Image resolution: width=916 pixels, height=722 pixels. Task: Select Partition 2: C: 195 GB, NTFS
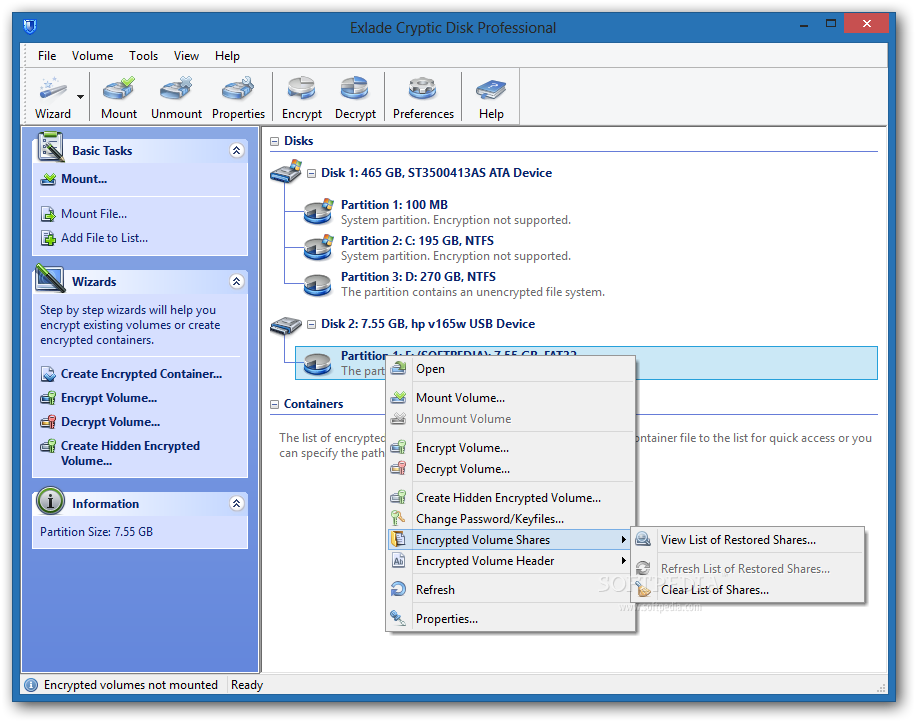[x=417, y=241]
